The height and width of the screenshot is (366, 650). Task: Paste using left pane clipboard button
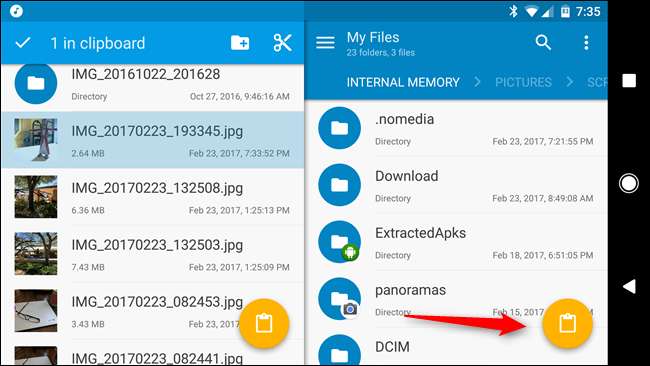click(x=264, y=323)
